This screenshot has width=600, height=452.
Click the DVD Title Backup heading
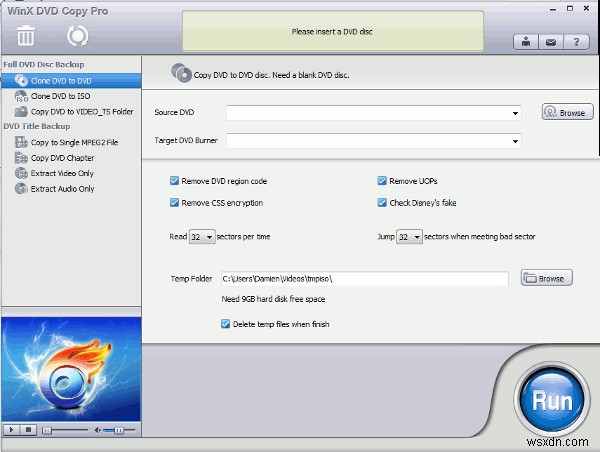tap(37, 126)
